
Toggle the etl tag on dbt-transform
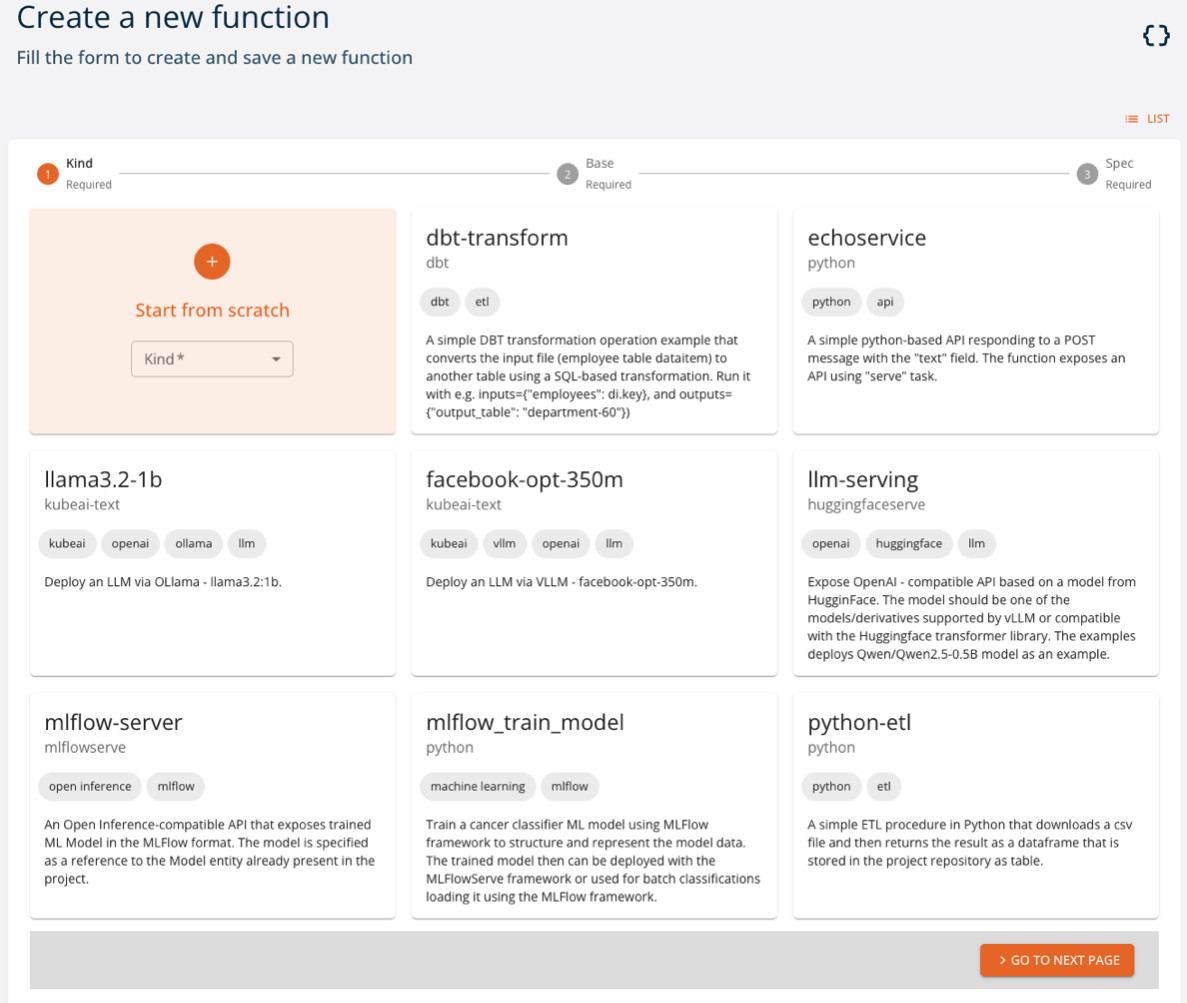pos(482,301)
